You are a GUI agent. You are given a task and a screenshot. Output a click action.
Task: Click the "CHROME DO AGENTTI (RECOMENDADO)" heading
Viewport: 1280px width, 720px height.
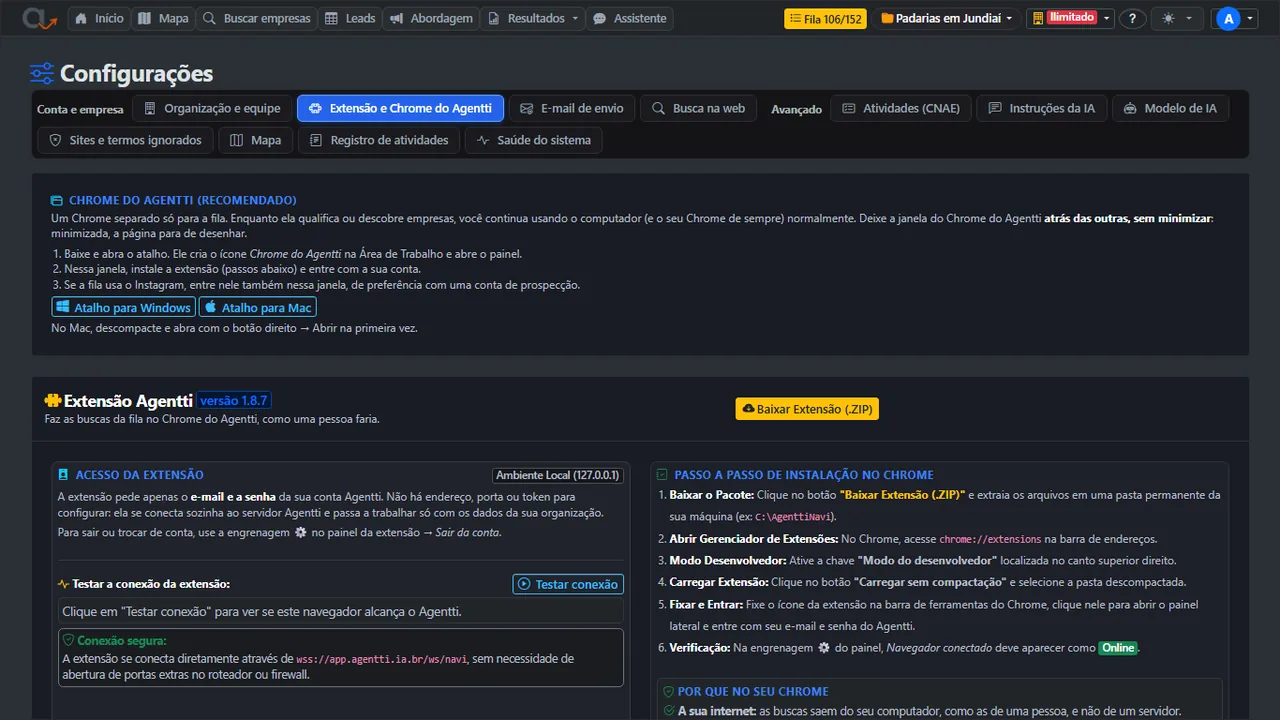(x=182, y=200)
